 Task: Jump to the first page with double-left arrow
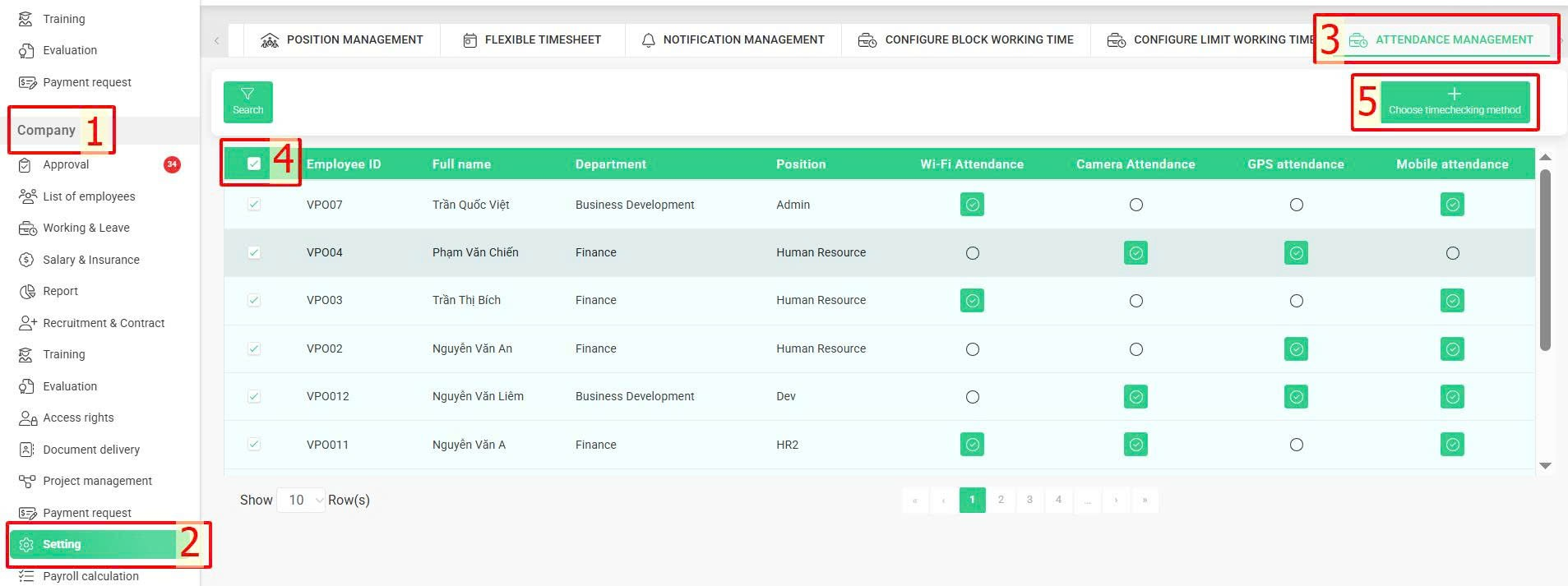tap(914, 500)
